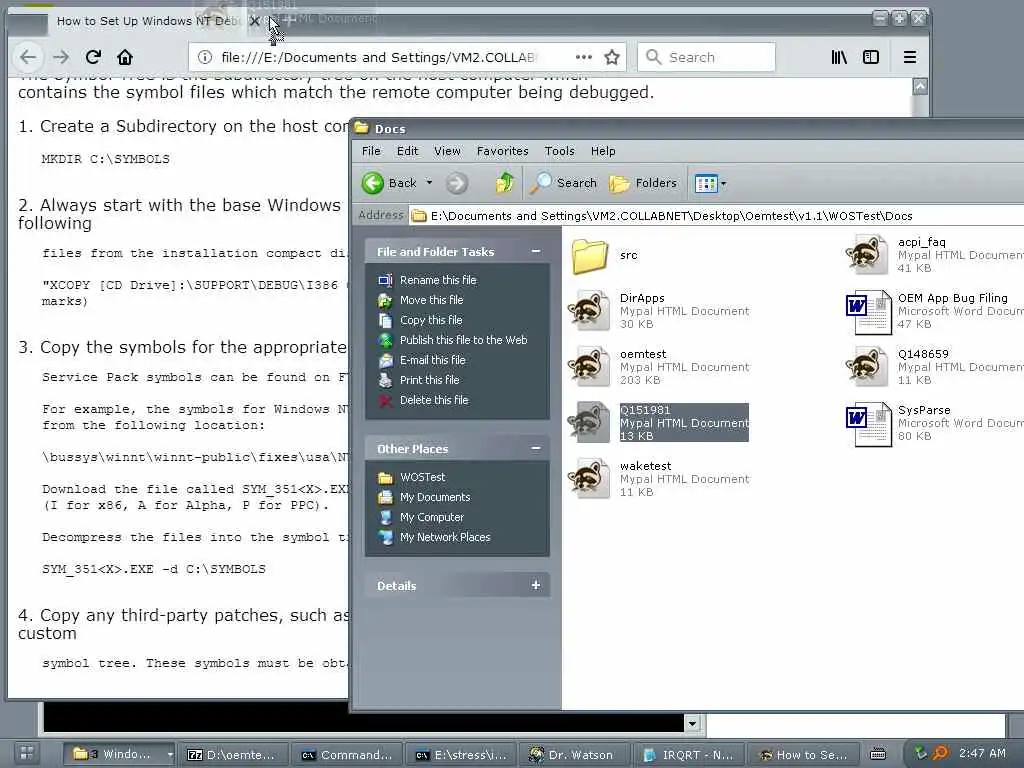
Task: Click 'Copy this file' task
Action: tap(421, 320)
